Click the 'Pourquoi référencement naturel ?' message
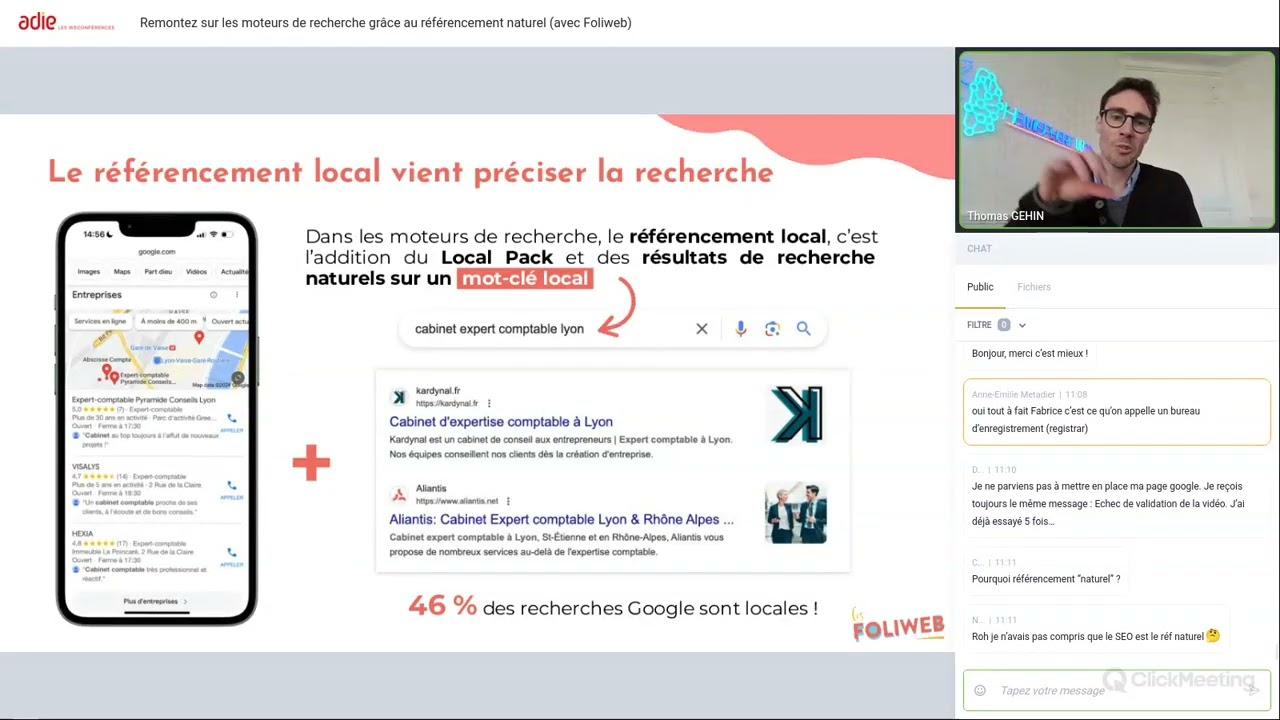The image size is (1280, 720). [1046, 579]
